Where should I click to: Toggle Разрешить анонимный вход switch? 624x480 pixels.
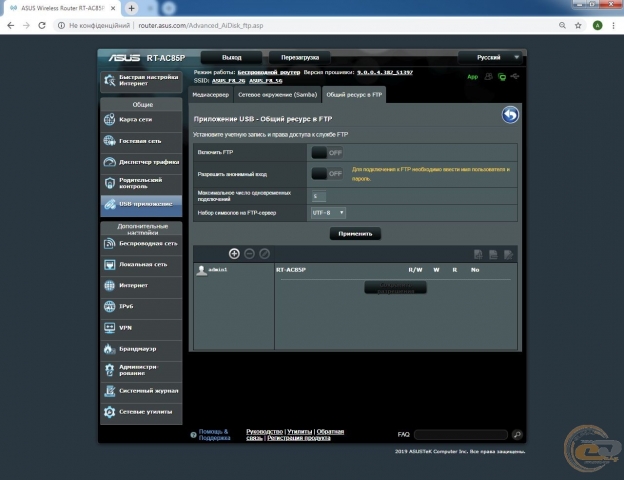point(326,173)
